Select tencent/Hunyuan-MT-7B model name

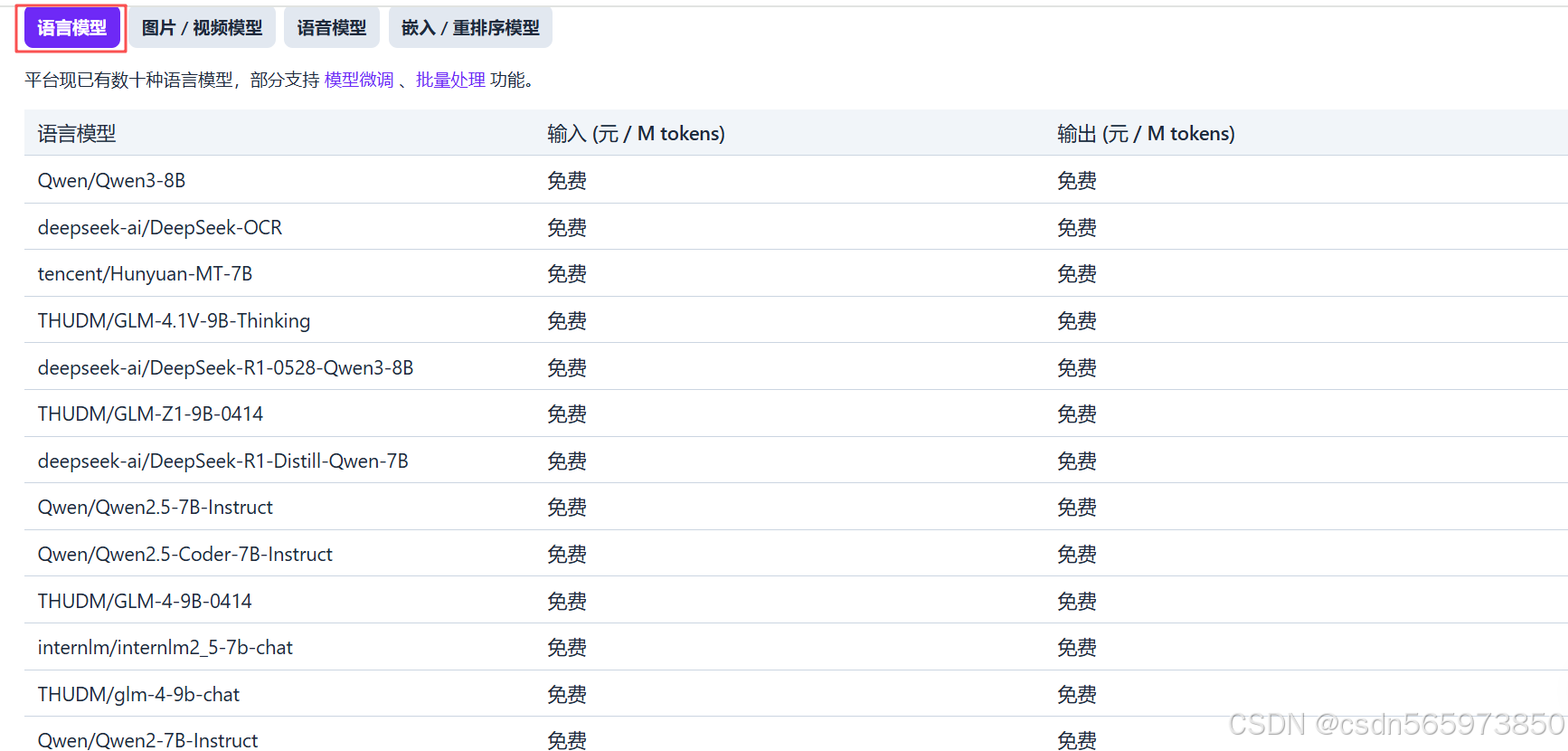pos(145,273)
